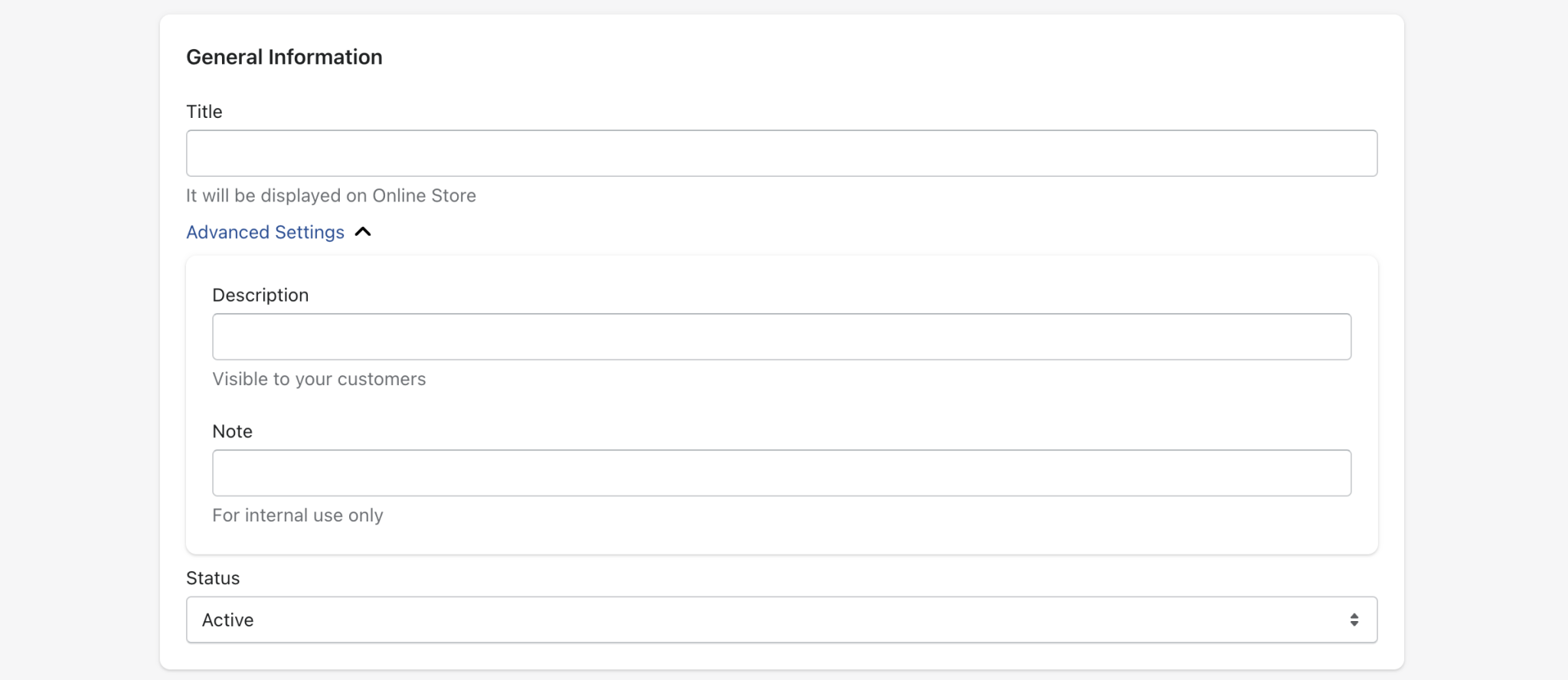Click the stepper arrows on the Status selector
This screenshot has width=1568, height=680.
(x=1354, y=619)
